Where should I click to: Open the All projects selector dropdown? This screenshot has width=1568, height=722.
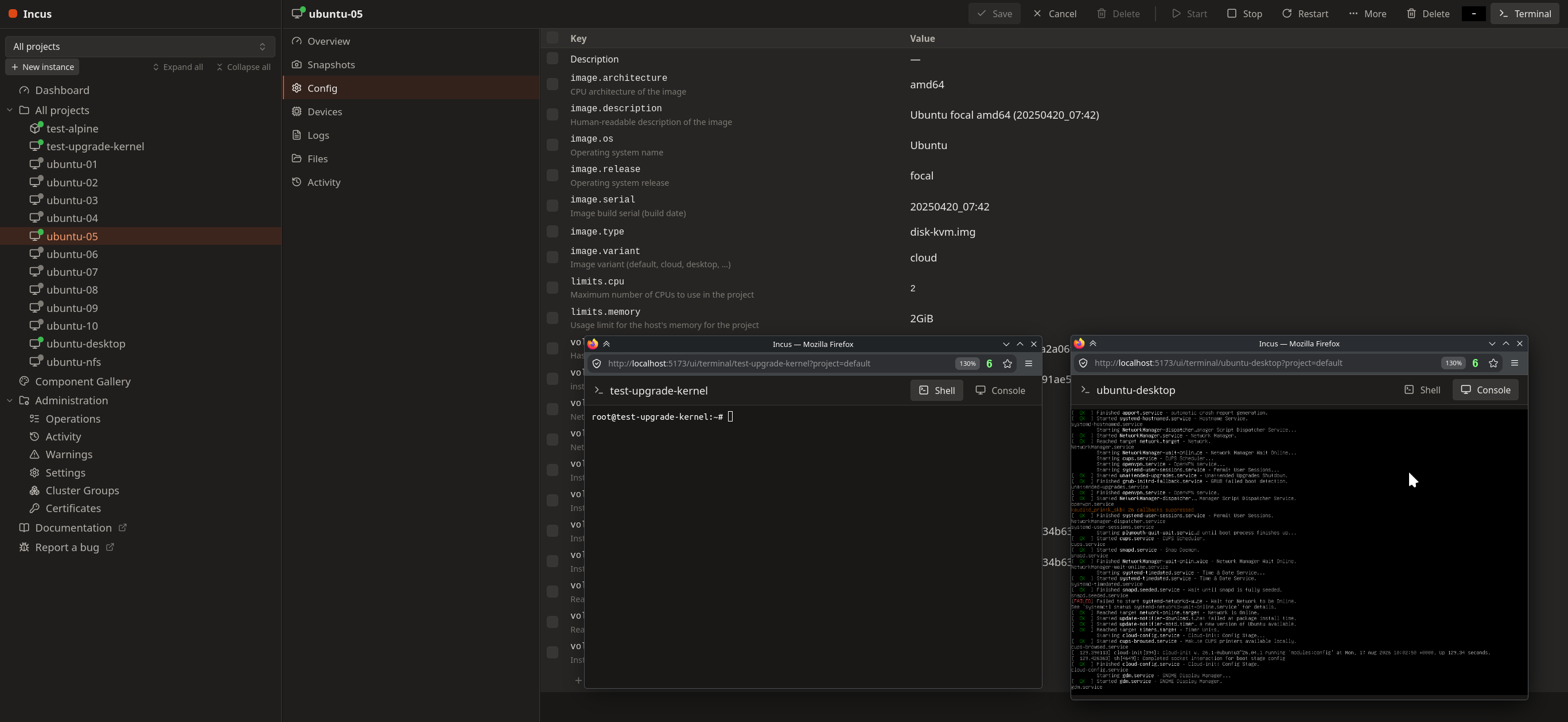pyautogui.click(x=140, y=46)
